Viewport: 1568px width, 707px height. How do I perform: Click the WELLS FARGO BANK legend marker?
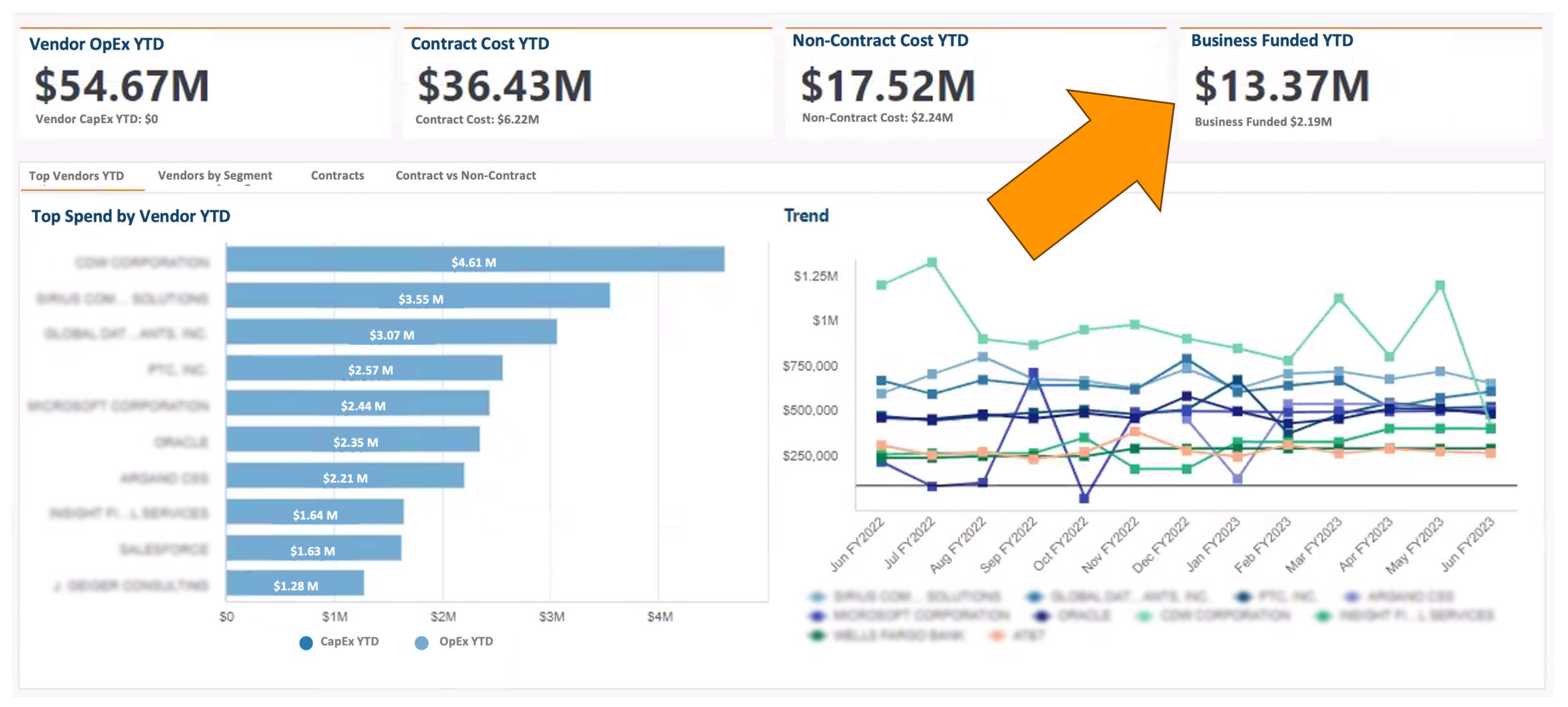(x=818, y=635)
